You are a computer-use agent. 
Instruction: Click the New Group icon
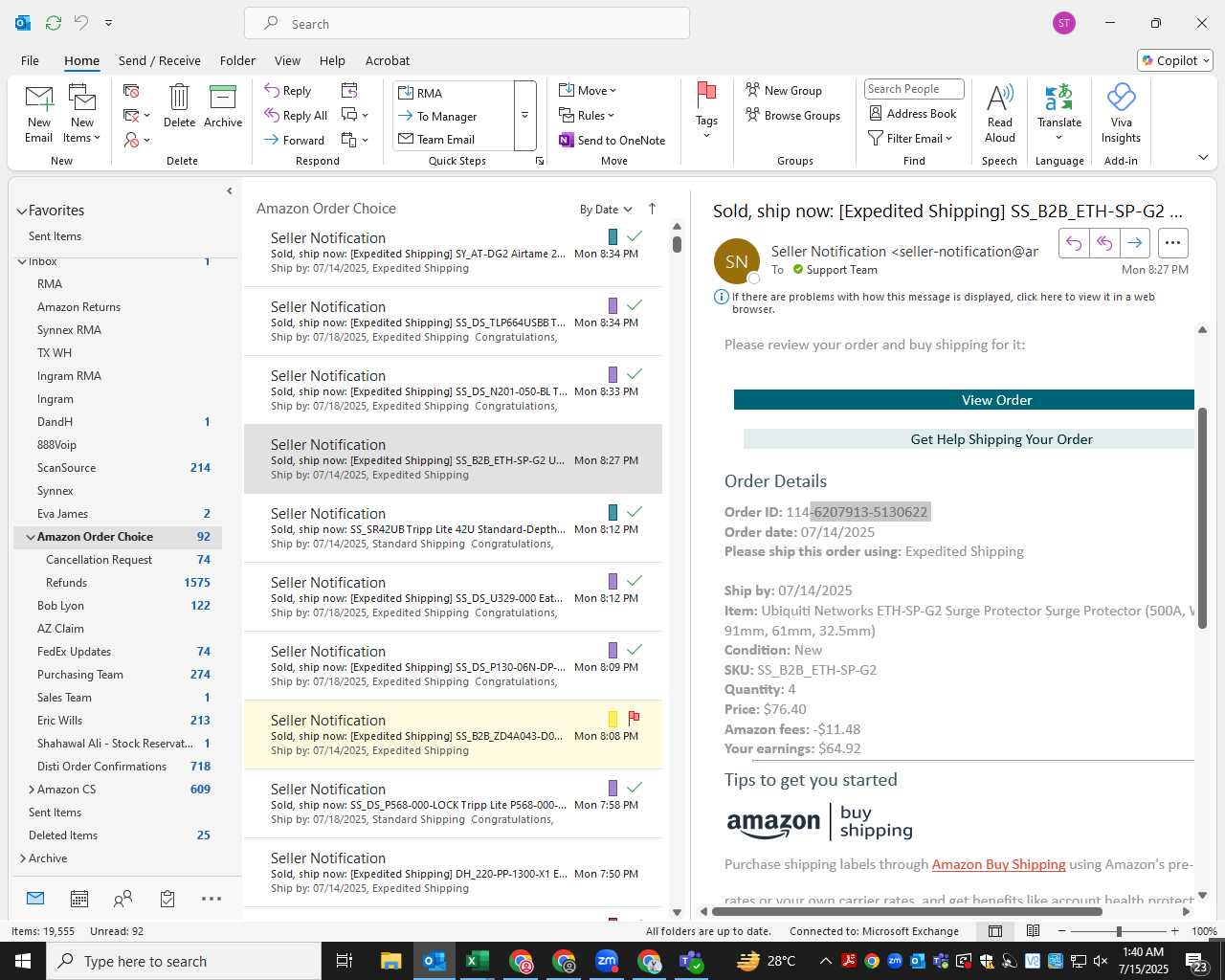[x=753, y=90]
